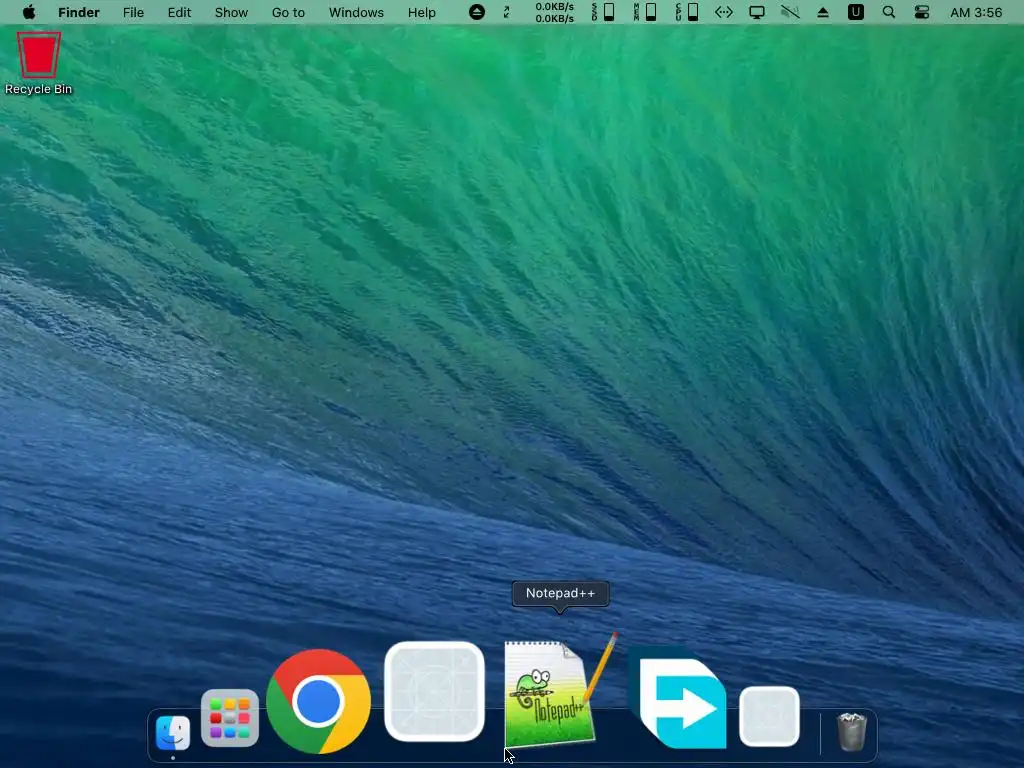Viewport: 1024px width, 768px height.
Task: Open the File menu
Action: click(x=133, y=12)
